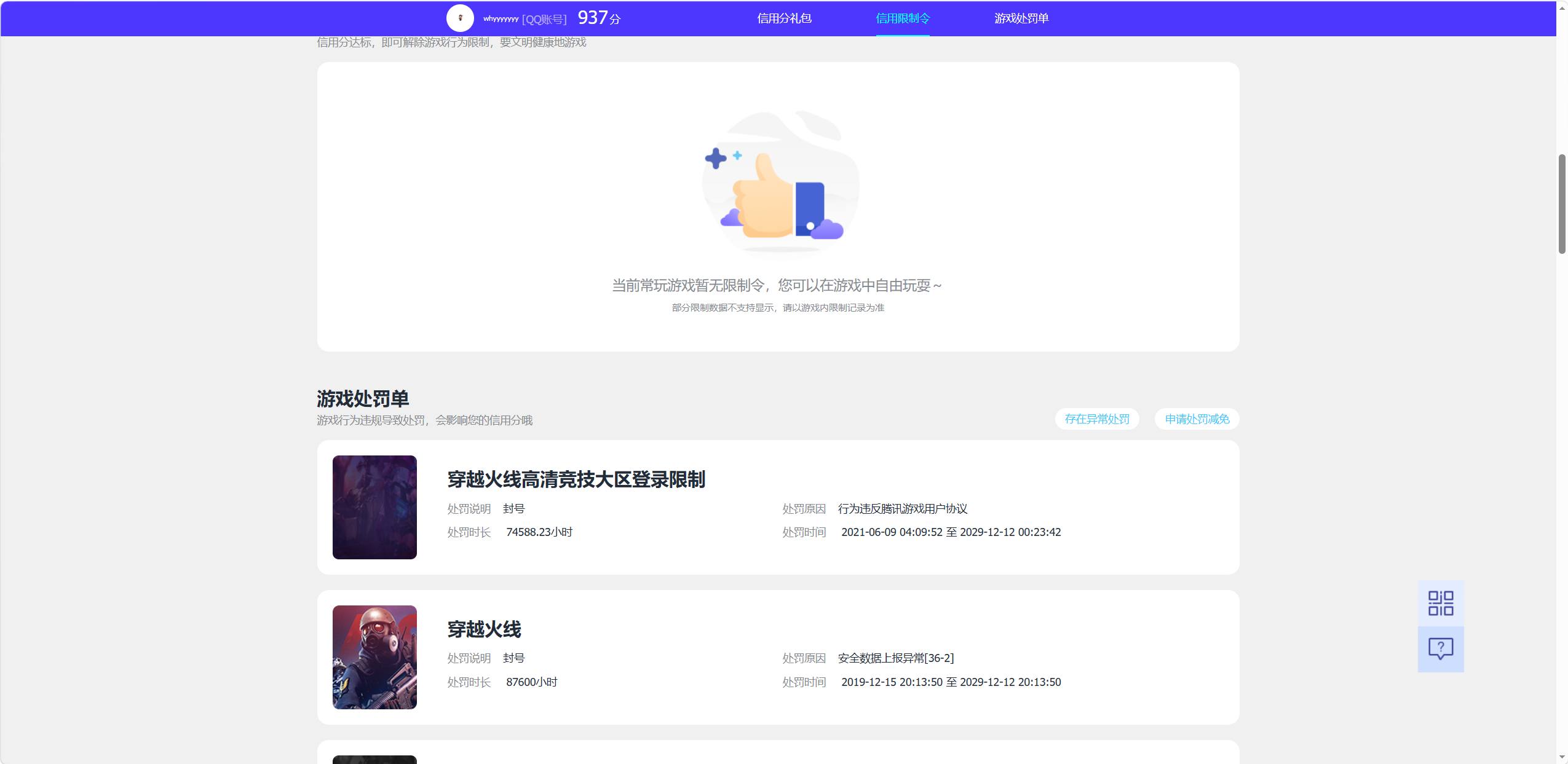Select the 穿越火线 card title
This screenshot has width=1568, height=764.
[x=484, y=629]
